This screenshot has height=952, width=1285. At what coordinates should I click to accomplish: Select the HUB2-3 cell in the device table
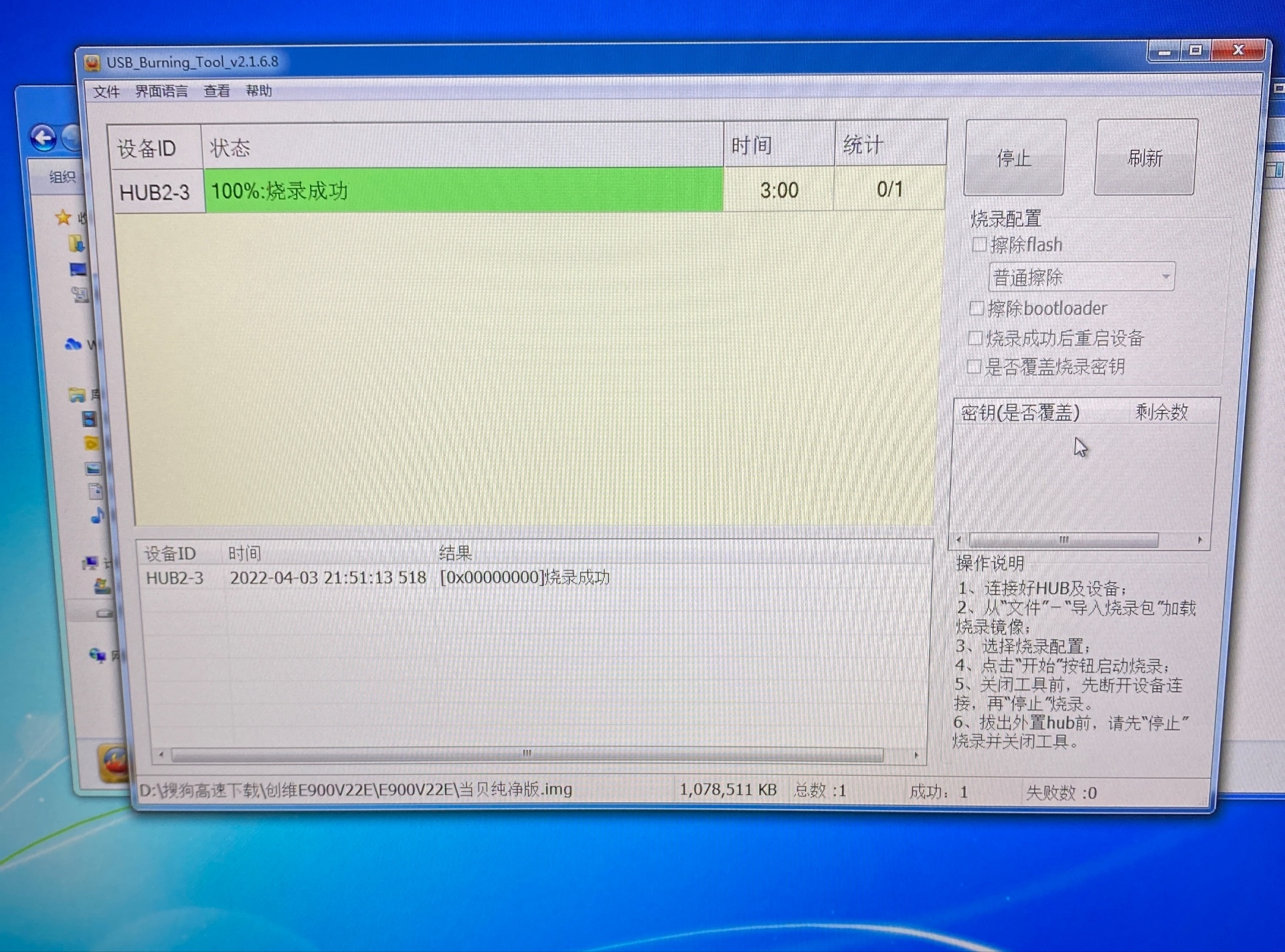[x=159, y=193]
